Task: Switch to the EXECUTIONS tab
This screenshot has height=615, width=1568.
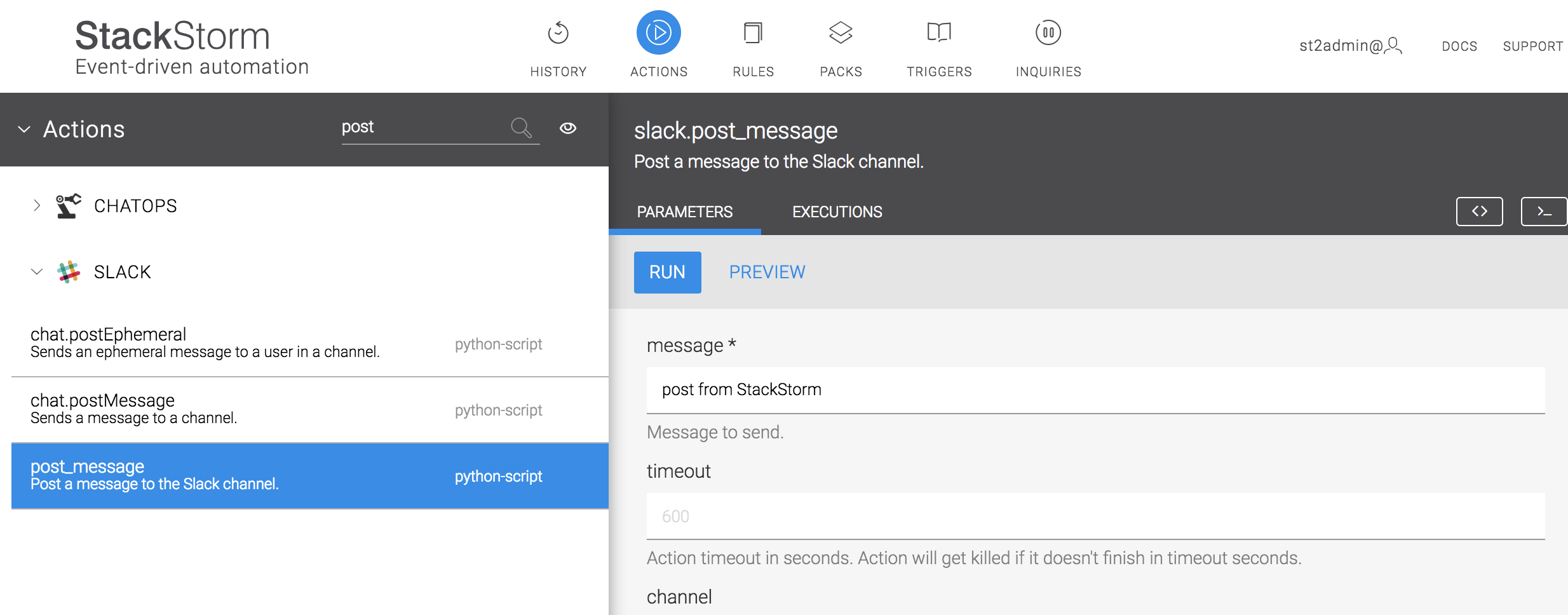Action: (837, 212)
